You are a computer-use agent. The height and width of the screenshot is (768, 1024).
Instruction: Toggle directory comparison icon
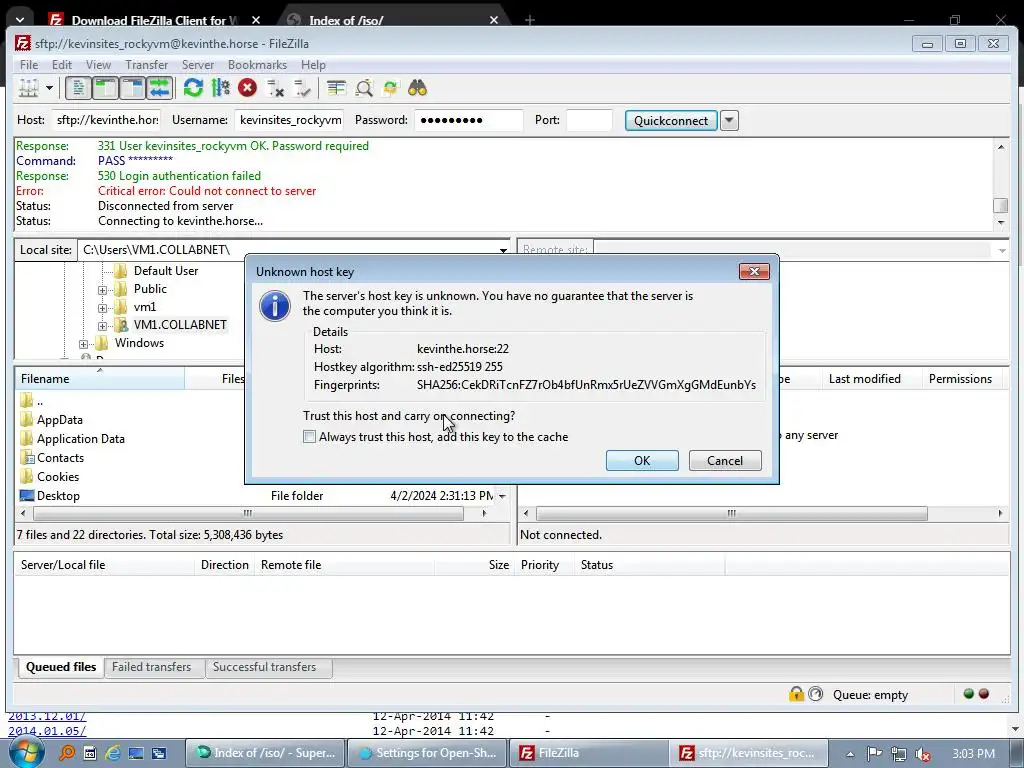364,88
